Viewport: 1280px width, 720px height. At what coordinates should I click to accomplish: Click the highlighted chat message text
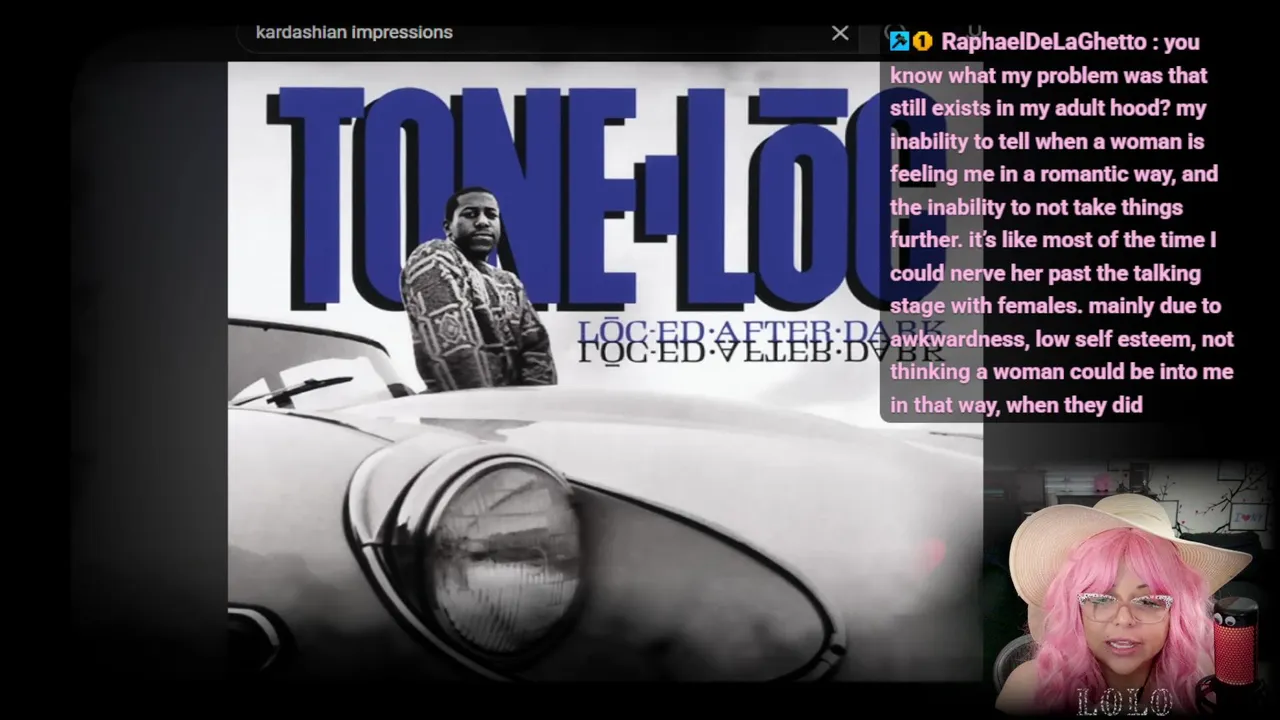coord(1062,224)
